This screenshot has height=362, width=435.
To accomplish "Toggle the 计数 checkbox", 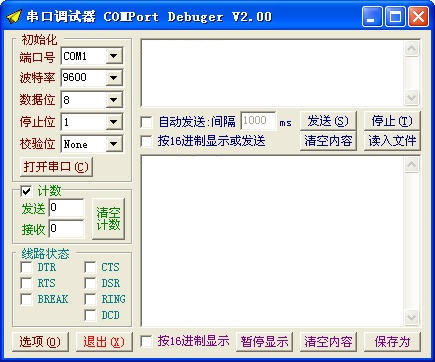I will tap(26, 191).
